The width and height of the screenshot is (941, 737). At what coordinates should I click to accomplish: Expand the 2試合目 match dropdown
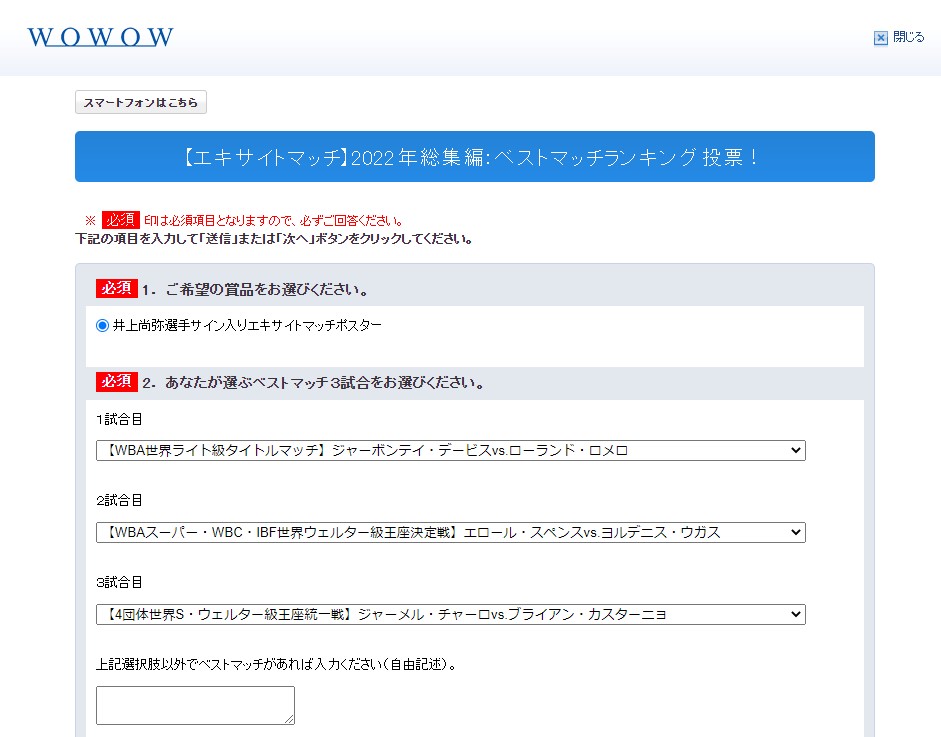[450, 532]
